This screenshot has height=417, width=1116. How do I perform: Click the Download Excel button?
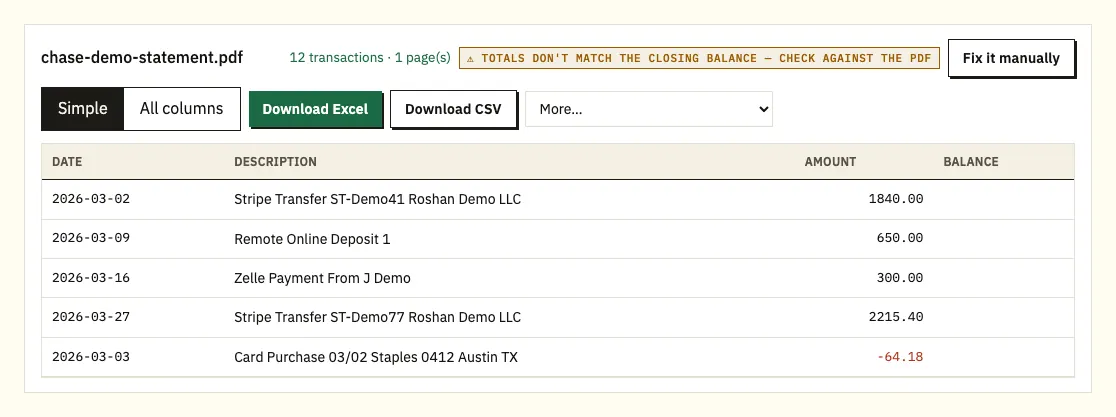pos(315,109)
